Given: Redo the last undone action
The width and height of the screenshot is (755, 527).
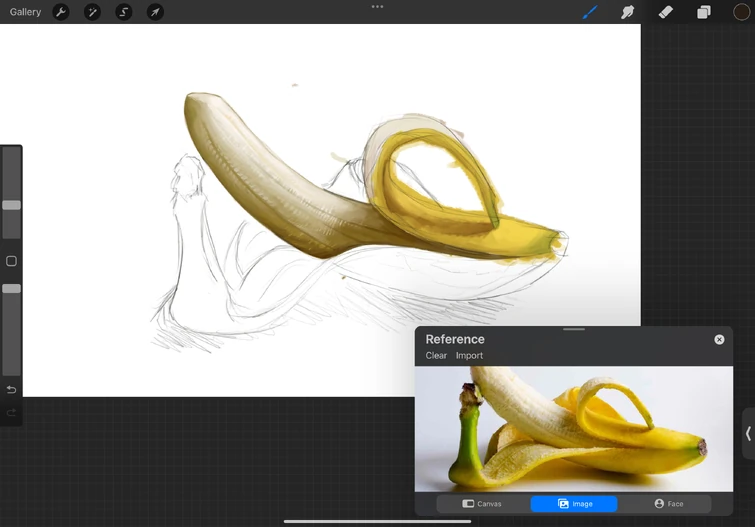Looking at the screenshot, I should click(x=11, y=412).
